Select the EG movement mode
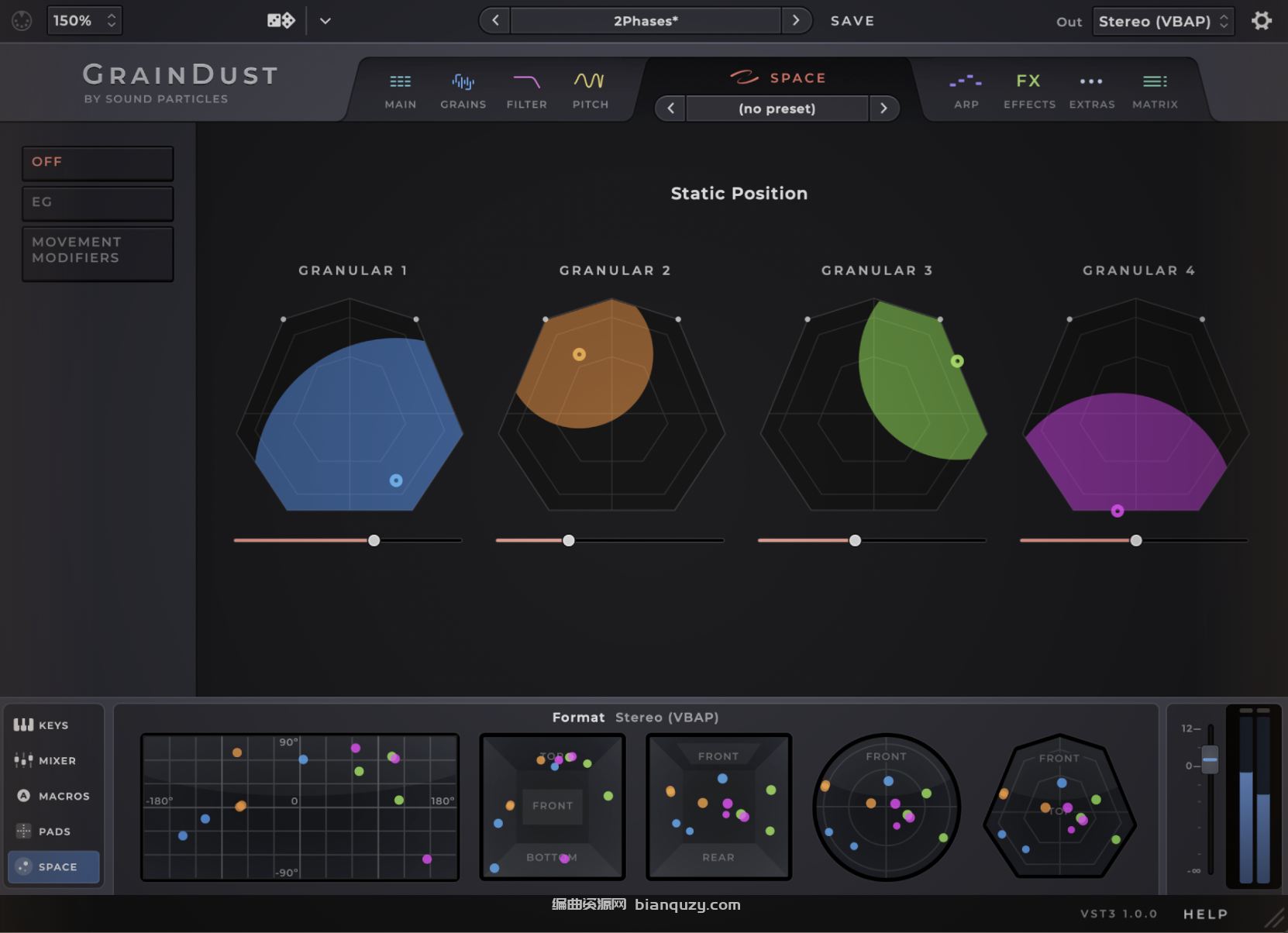Viewport: 1288px width, 933px height. coord(98,203)
